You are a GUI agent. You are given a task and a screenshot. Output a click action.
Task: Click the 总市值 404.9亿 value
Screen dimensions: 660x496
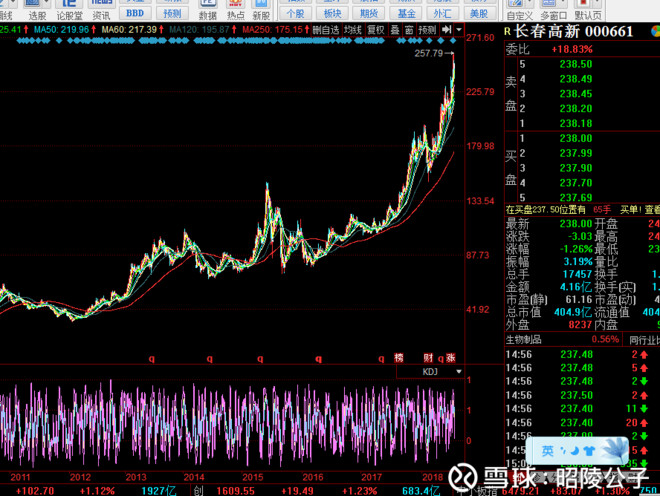[x=573, y=312]
